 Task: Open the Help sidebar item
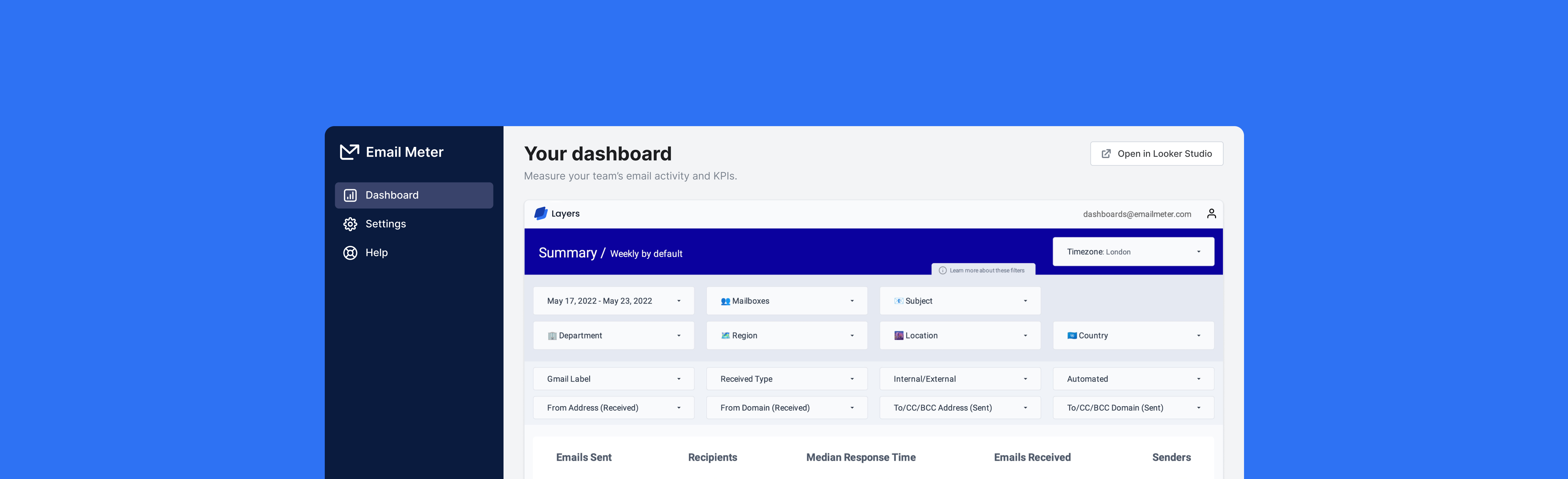[414, 253]
